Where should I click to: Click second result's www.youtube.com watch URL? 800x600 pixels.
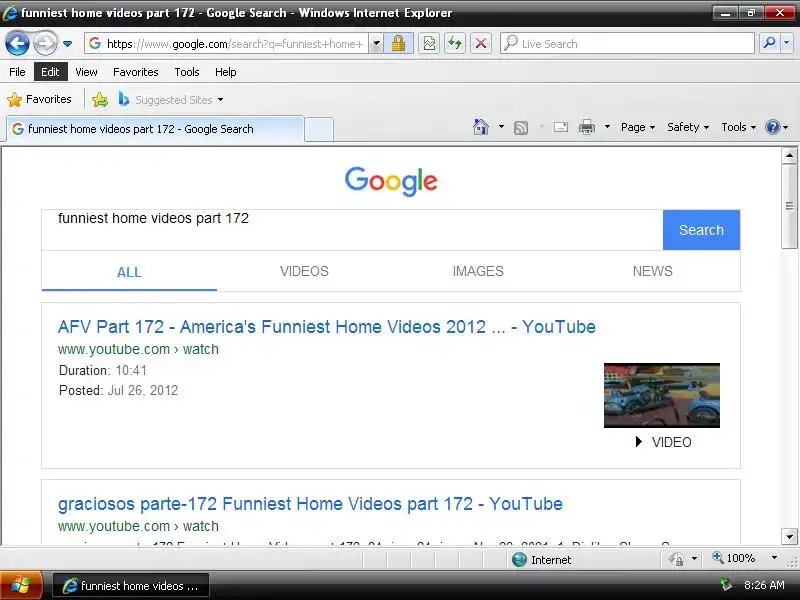[x=138, y=527]
